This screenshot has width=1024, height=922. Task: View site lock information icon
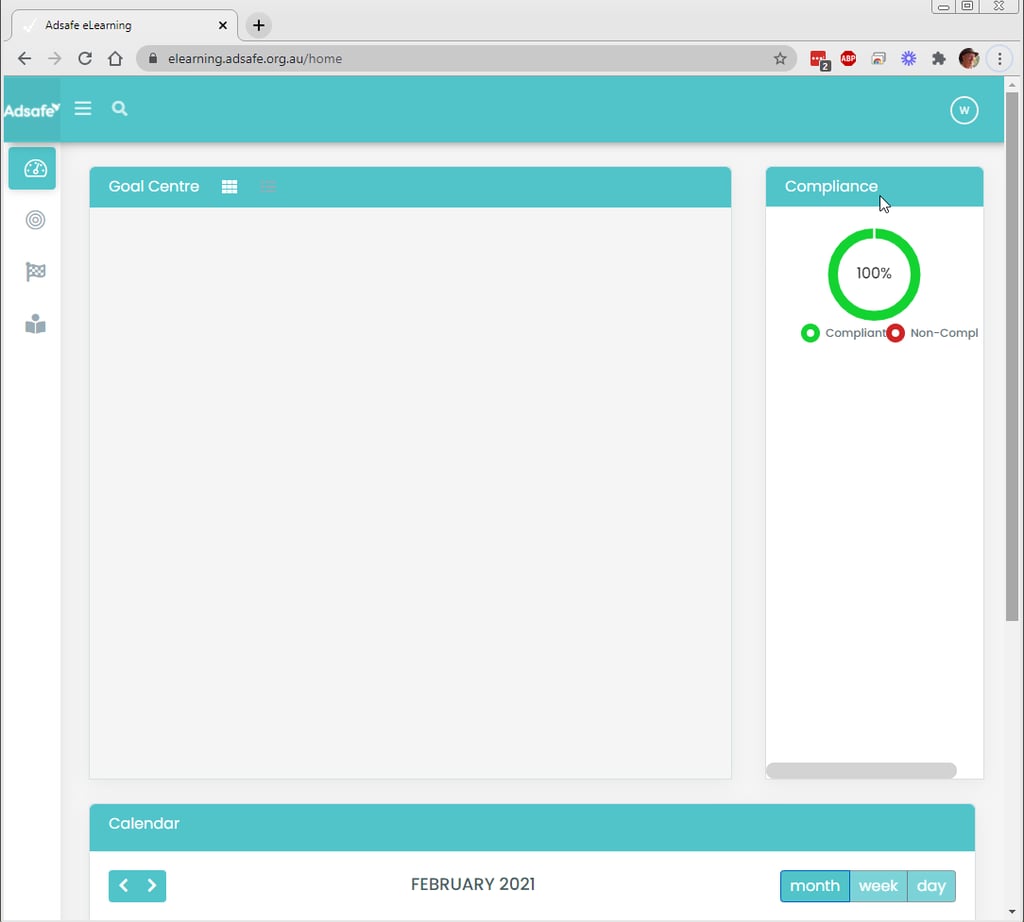click(153, 59)
